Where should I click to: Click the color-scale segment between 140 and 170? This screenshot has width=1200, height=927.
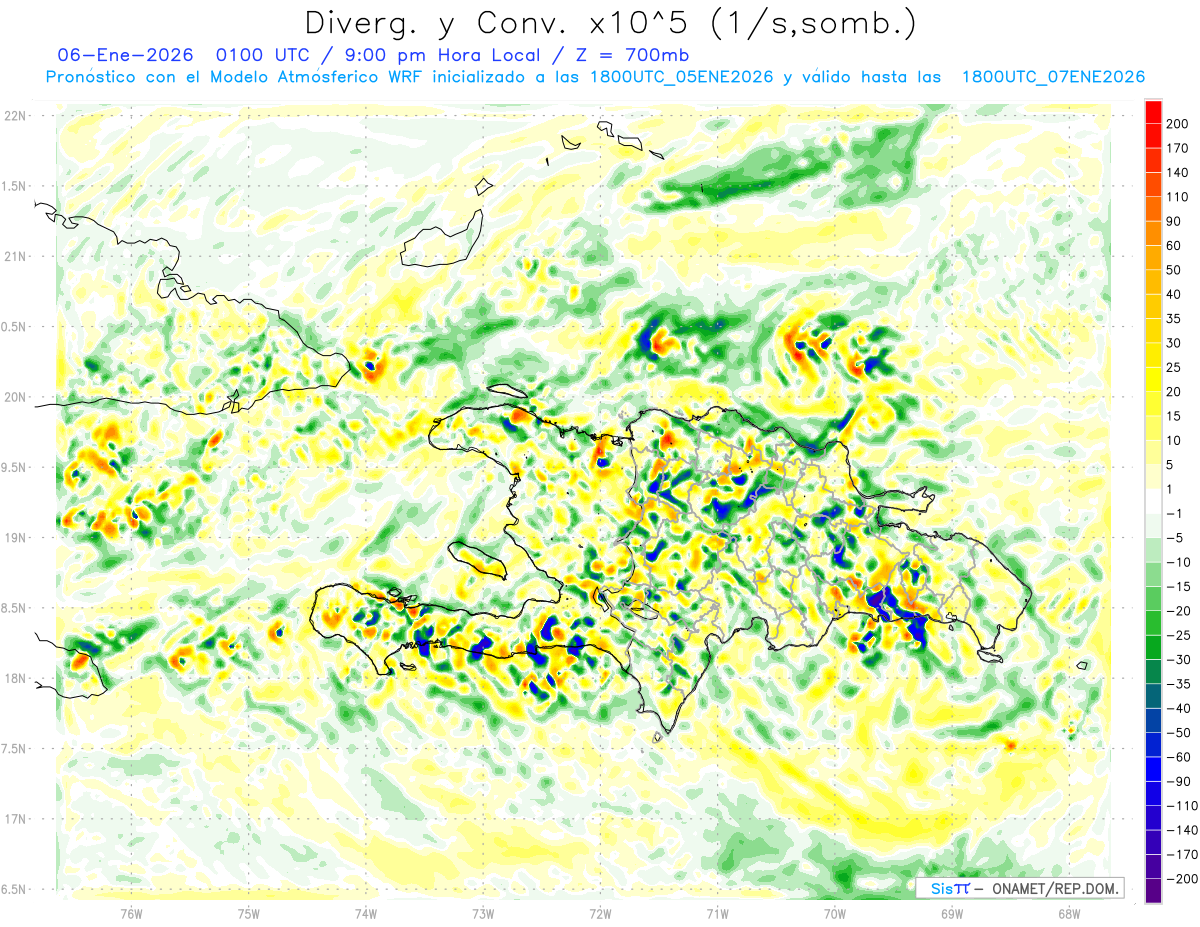(1154, 159)
